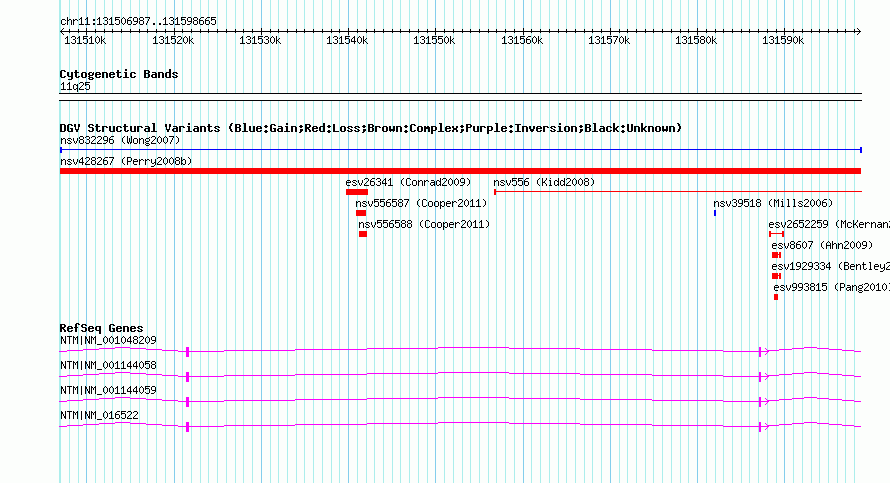Viewport: 890px width, 483px height.
Task: Click the small blue nsv39518 gain marker
Action: click(x=715, y=213)
